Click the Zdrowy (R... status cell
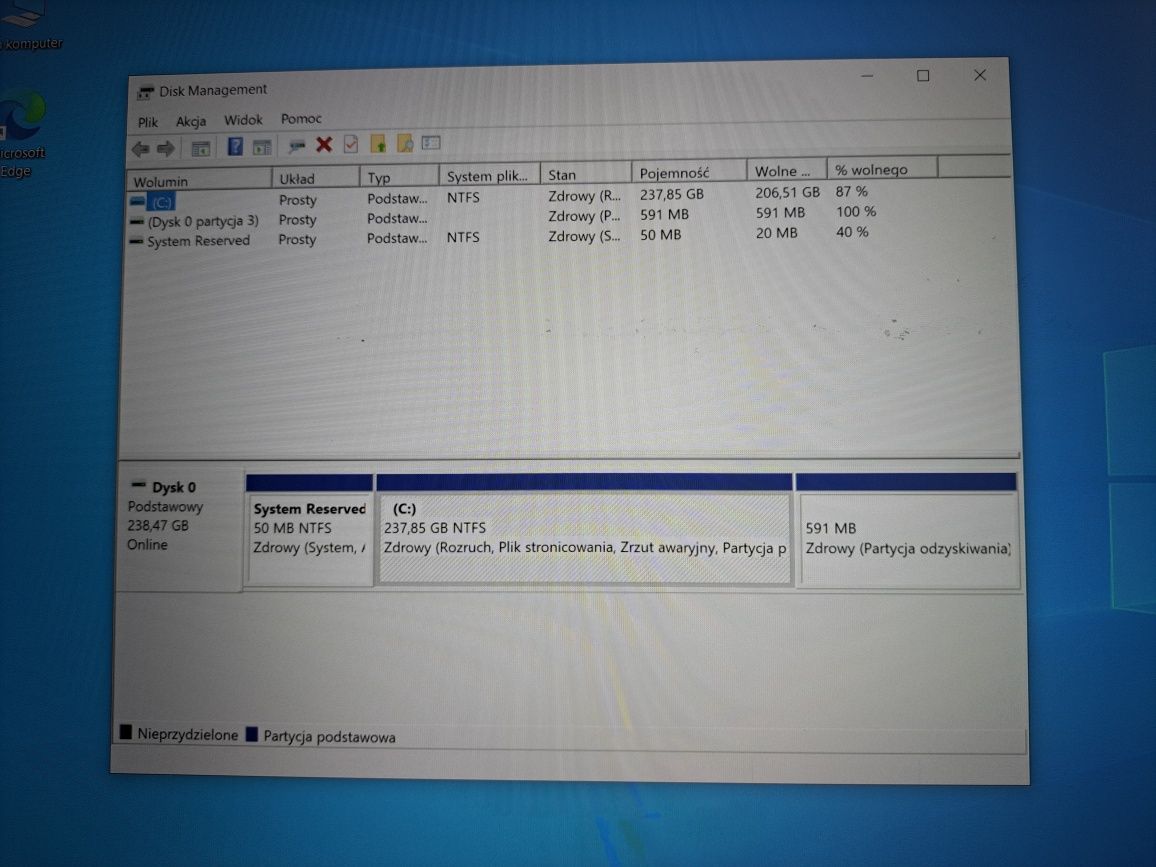The height and width of the screenshot is (867, 1156). click(584, 196)
